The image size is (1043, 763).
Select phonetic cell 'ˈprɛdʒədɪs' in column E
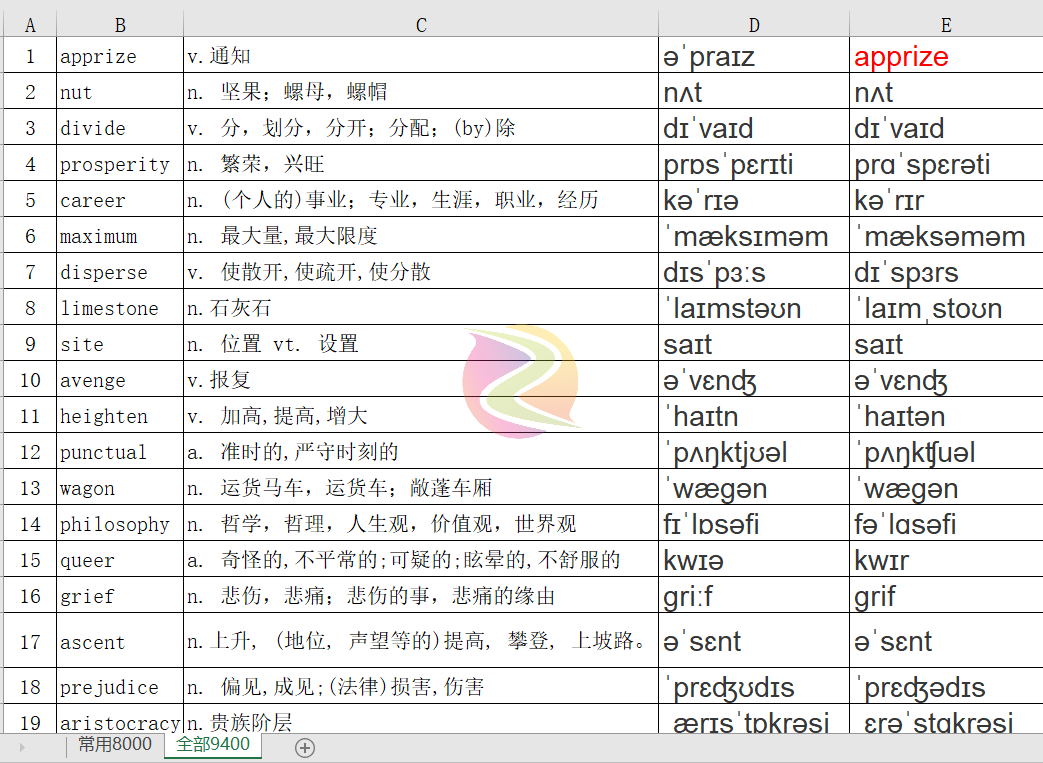(946, 686)
